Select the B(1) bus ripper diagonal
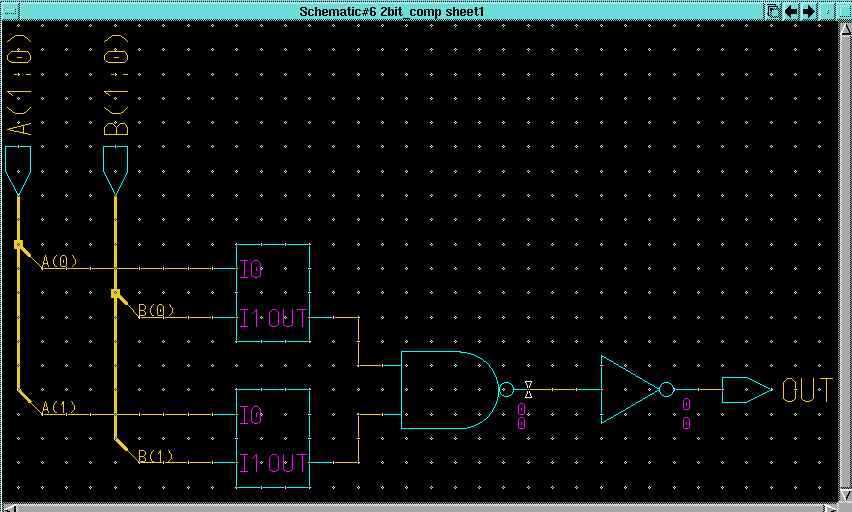The width and height of the screenshot is (852, 512). coord(127,450)
